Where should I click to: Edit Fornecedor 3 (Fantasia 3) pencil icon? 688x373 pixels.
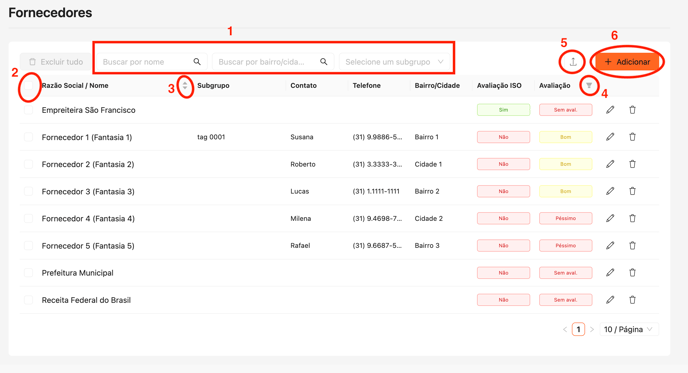[x=610, y=191]
